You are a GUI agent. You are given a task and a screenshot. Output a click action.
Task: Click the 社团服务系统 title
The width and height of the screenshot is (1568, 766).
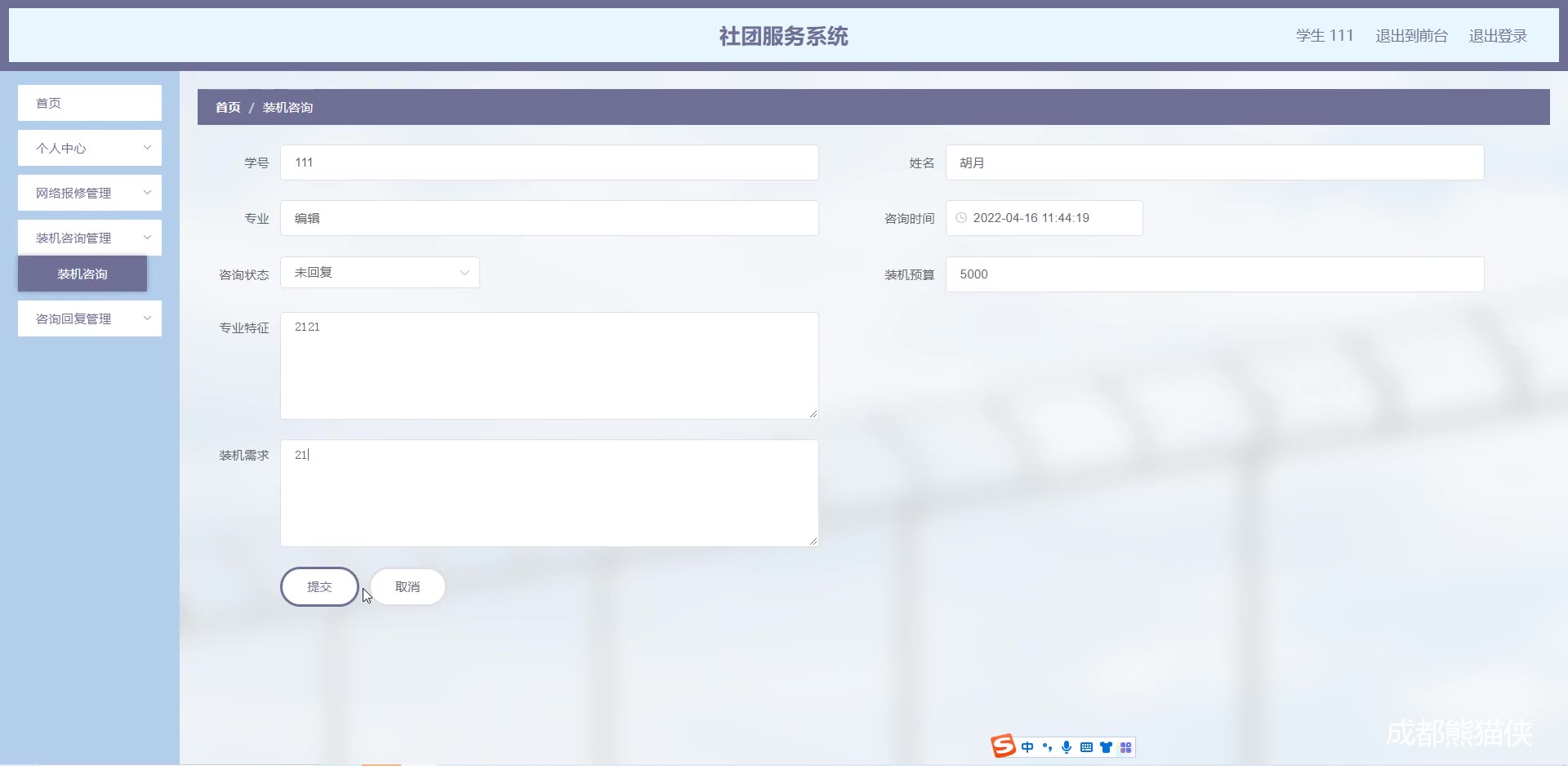click(x=784, y=36)
